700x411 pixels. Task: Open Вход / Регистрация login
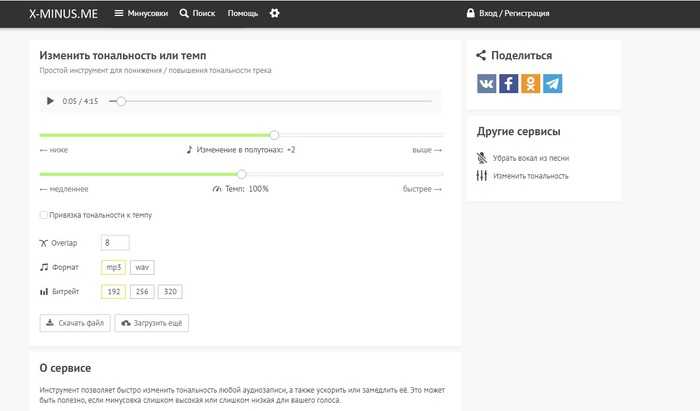click(508, 13)
